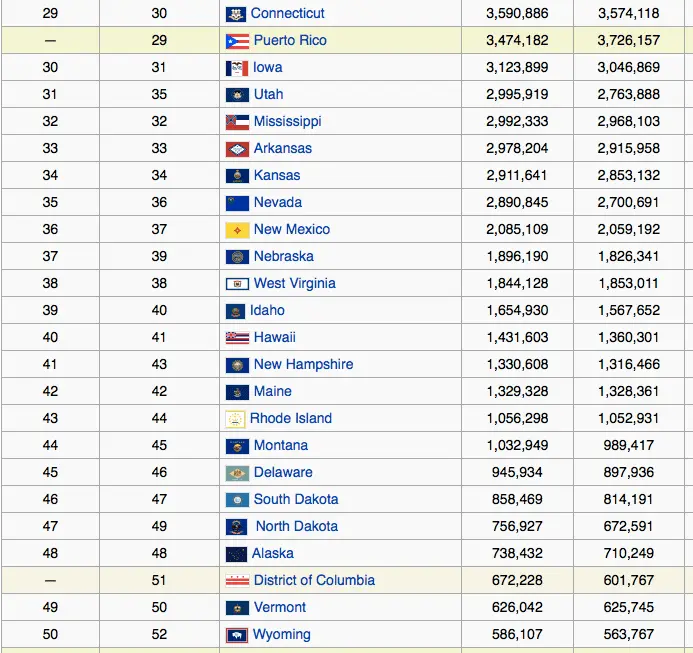Visit the Vermont link
Screen dimensions: 693x653
pos(280,608)
